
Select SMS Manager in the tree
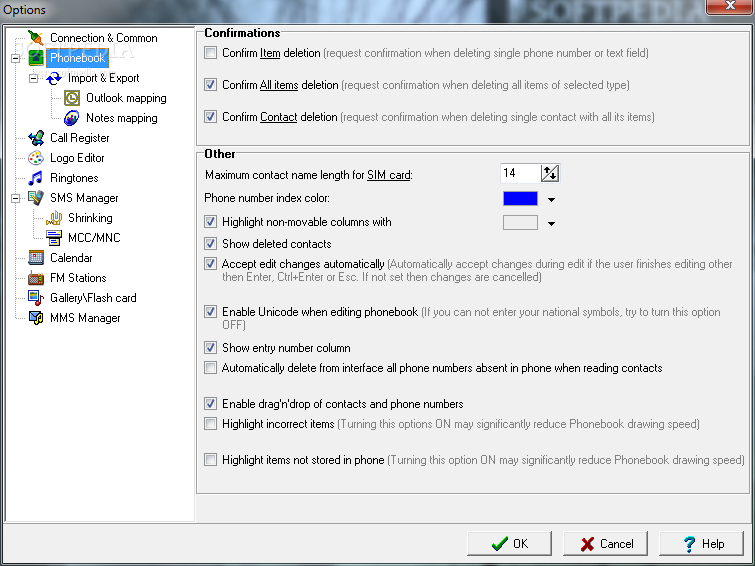coord(84,198)
